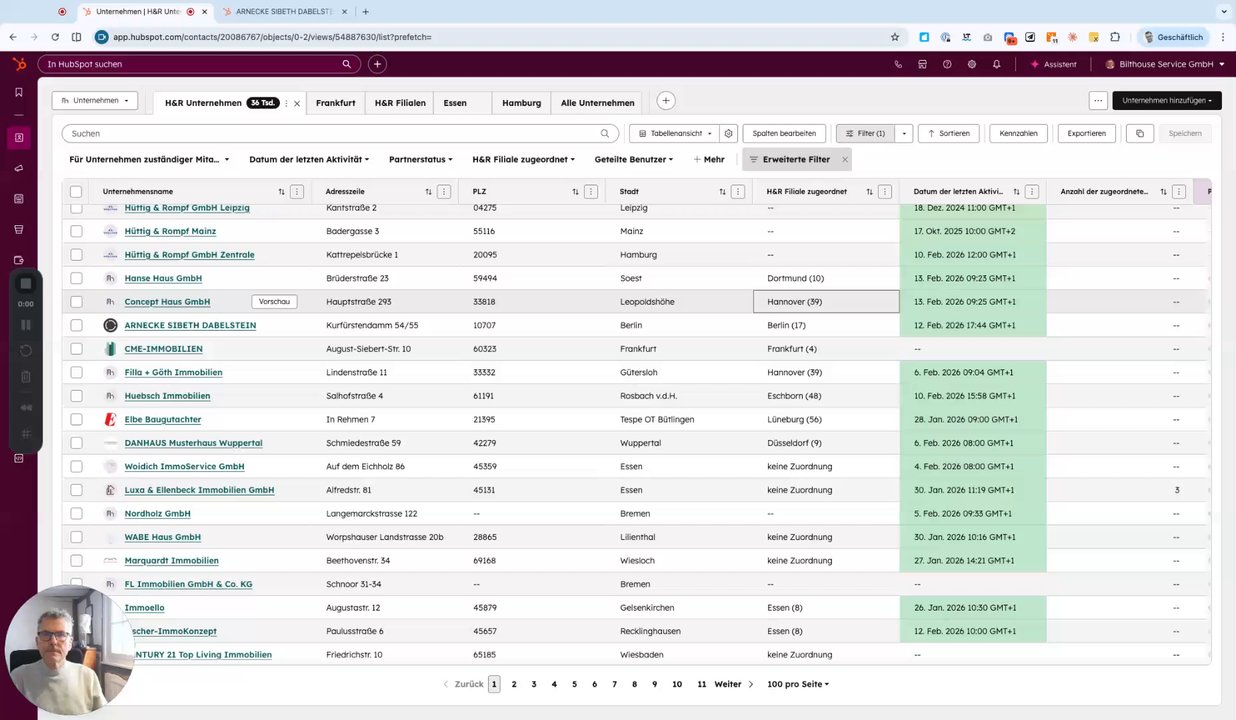The image size is (1236, 720).
Task: Click Spalten bearbeiten button
Action: click(x=784, y=133)
